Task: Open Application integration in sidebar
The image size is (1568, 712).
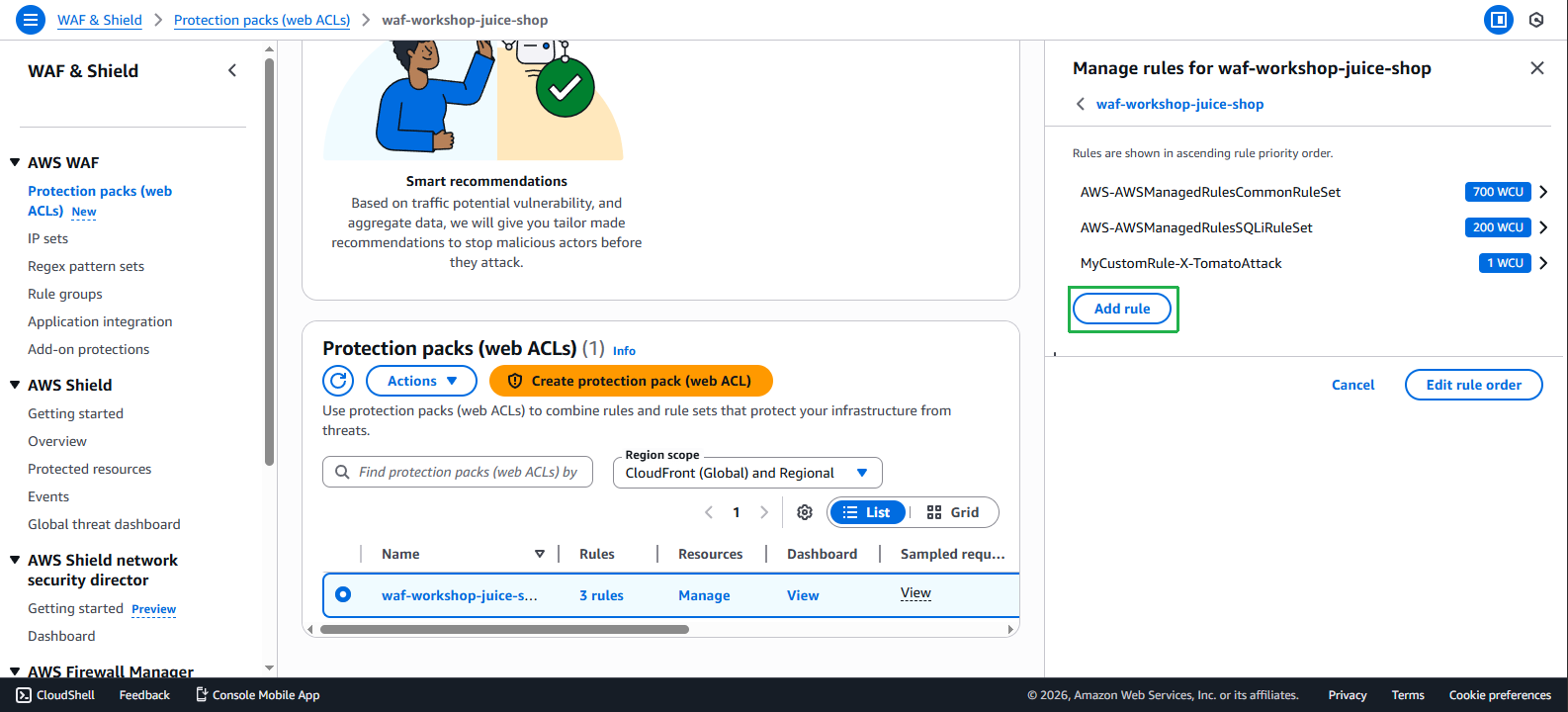Action: point(100,321)
